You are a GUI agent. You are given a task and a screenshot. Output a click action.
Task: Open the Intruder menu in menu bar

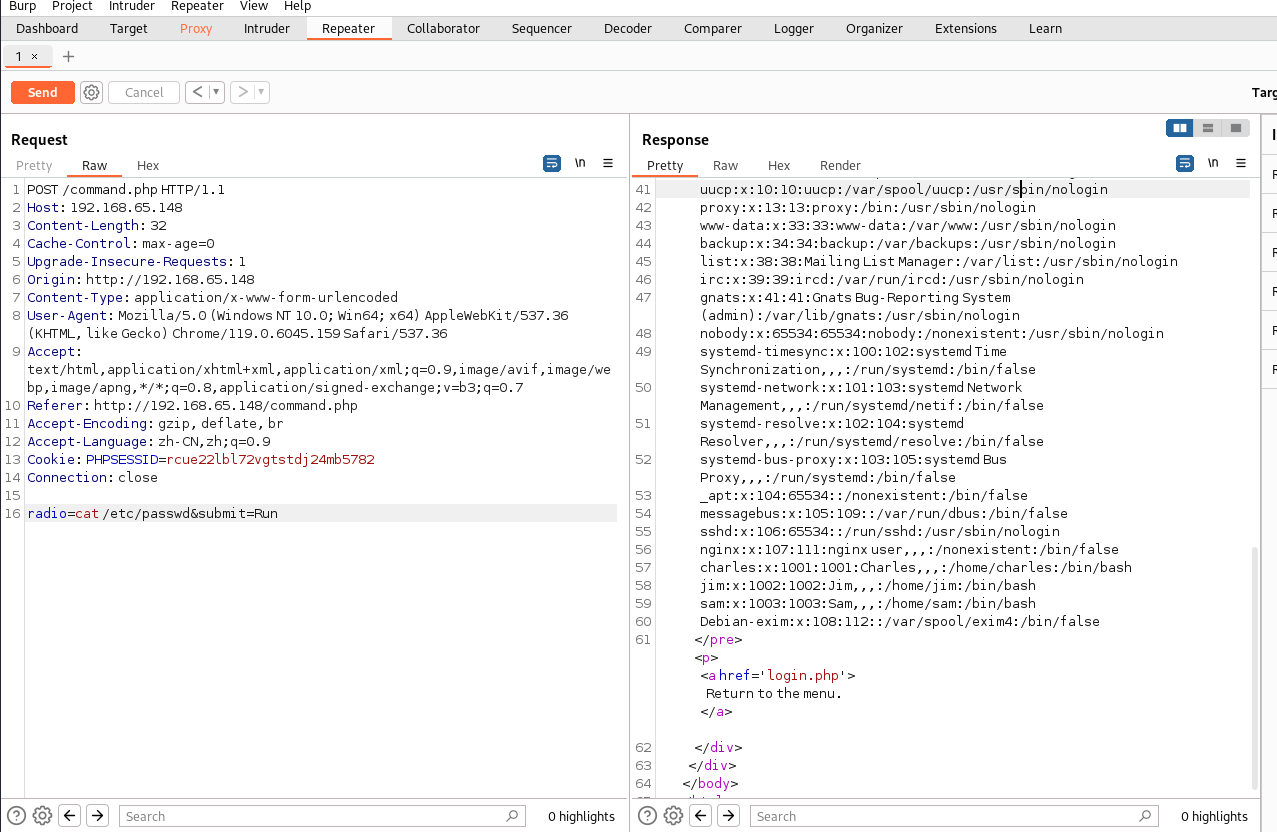131,6
